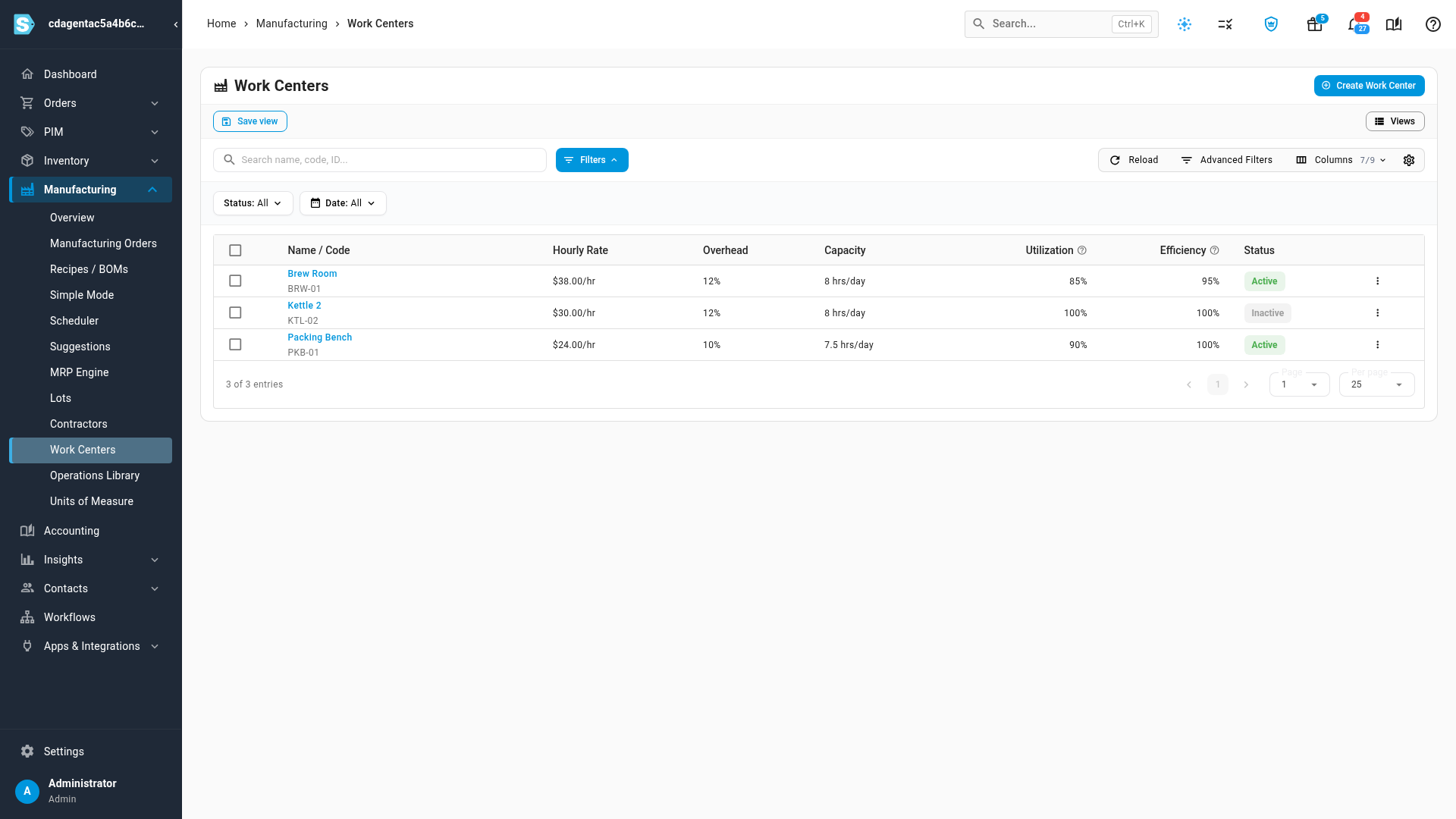Open the gift rewards icon
The image size is (1456, 819).
coord(1315,24)
